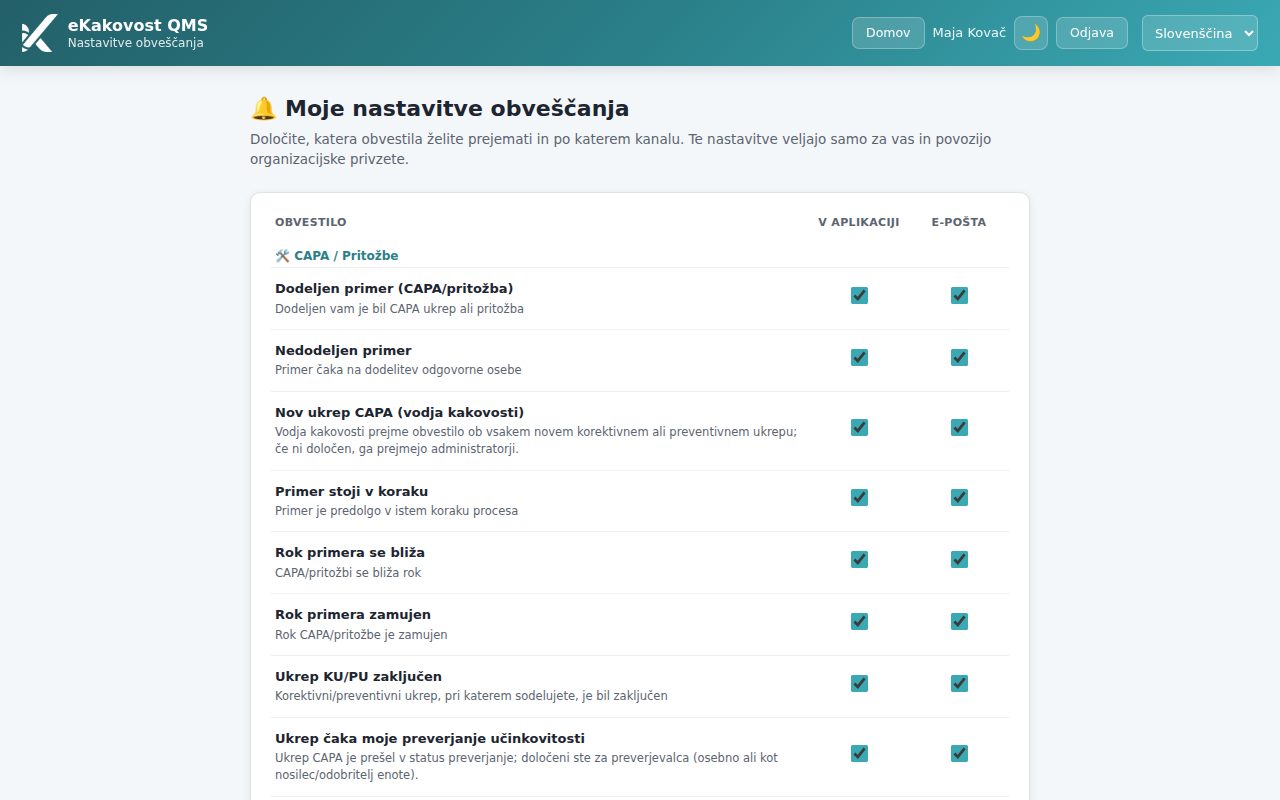This screenshot has height=800, width=1280.
Task: Toggle e-pošta for Rok primera zamujen
Action: [959, 621]
